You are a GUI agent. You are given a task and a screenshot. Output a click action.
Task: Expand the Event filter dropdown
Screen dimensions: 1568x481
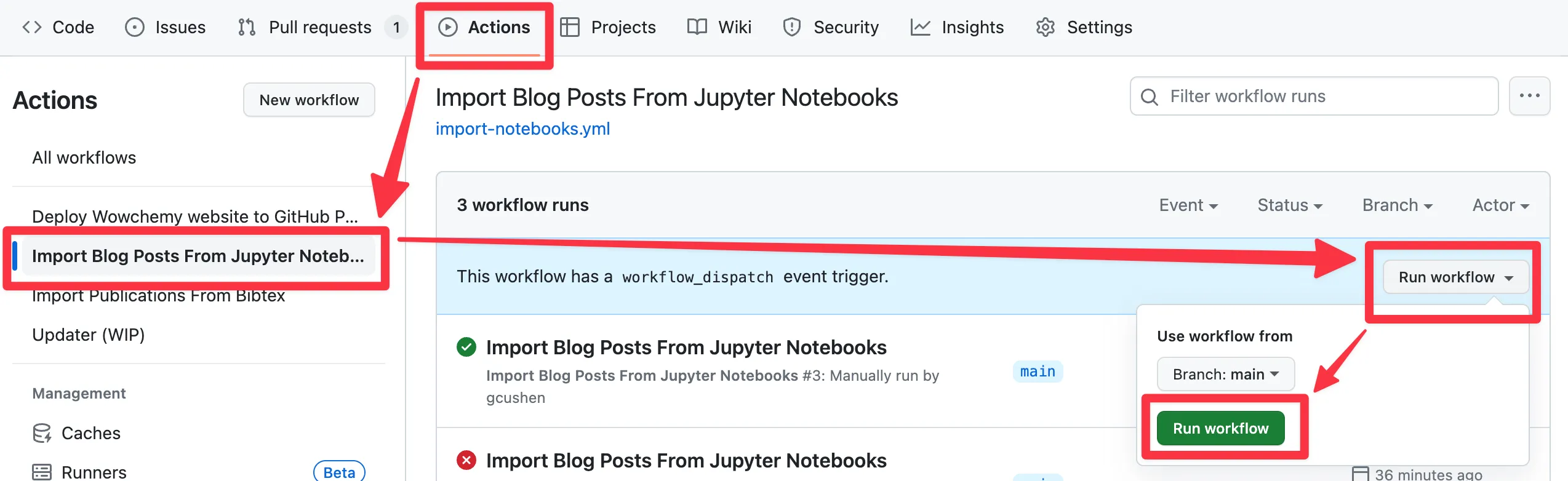[1188, 205]
